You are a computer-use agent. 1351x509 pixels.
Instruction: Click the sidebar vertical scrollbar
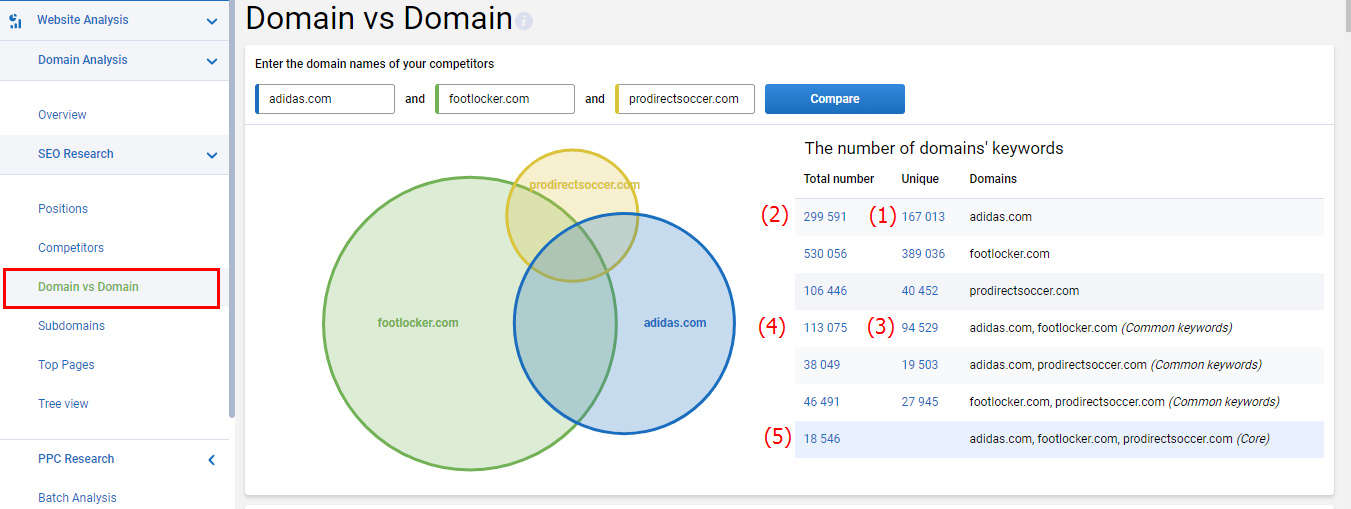(232, 210)
